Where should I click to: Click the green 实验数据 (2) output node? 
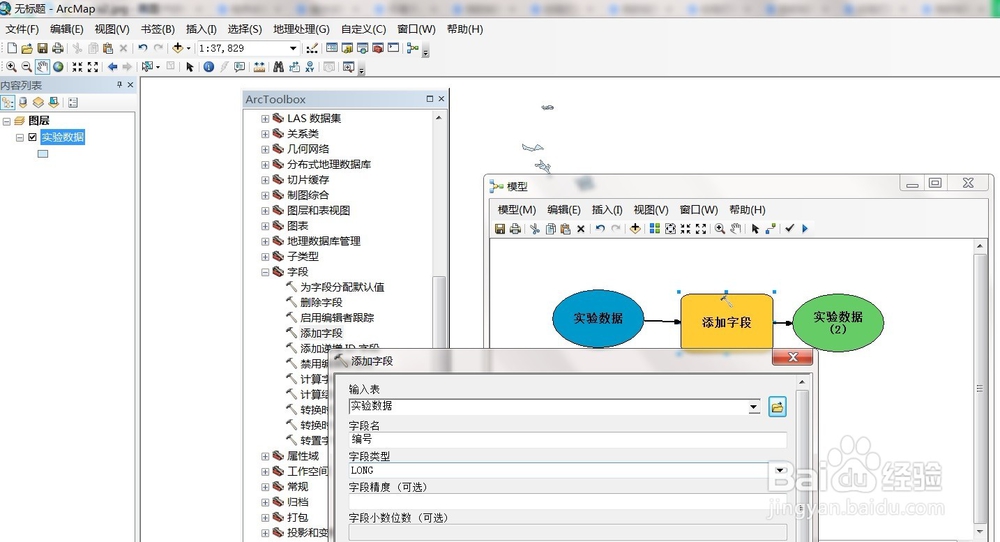point(838,322)
